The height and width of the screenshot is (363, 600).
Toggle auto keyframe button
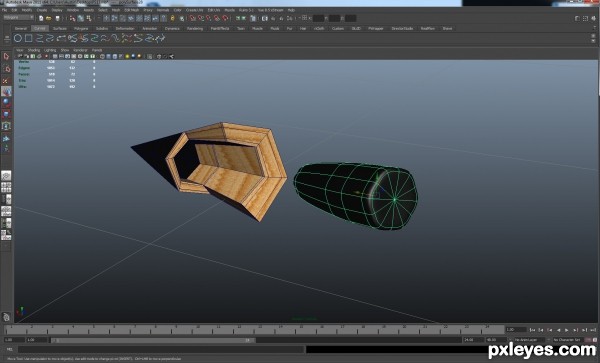(588, 340)
